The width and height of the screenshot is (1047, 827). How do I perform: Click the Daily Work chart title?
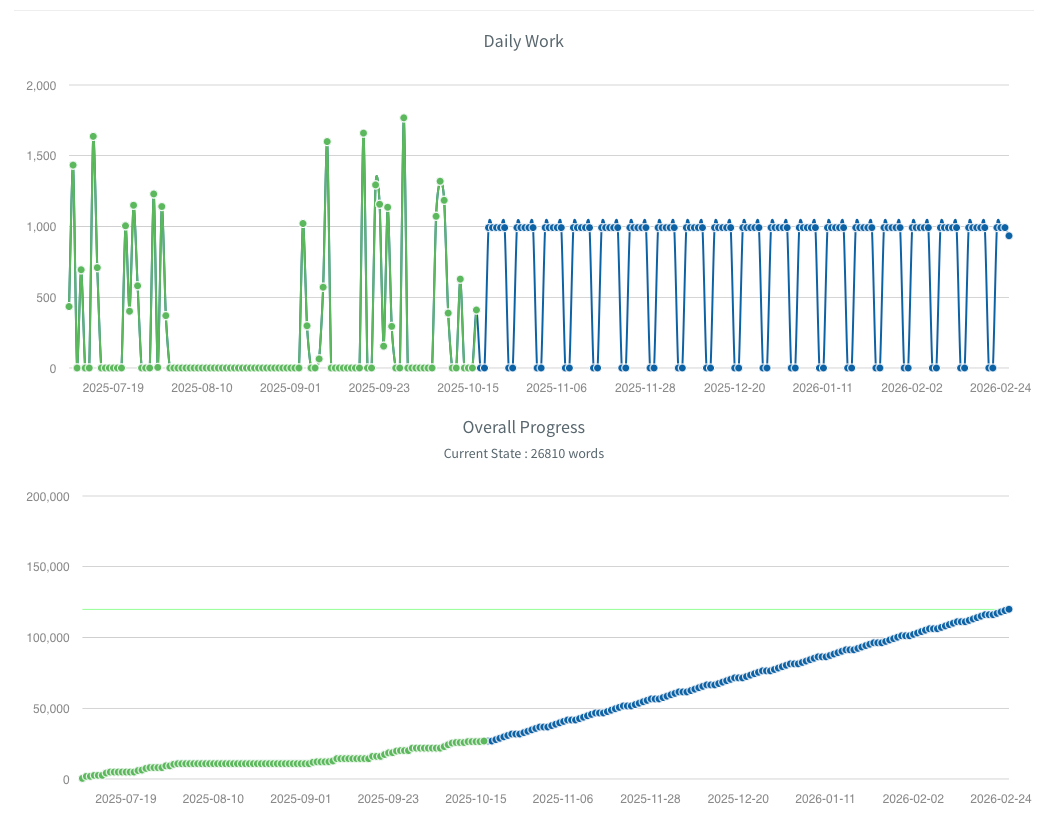(523, 41)
